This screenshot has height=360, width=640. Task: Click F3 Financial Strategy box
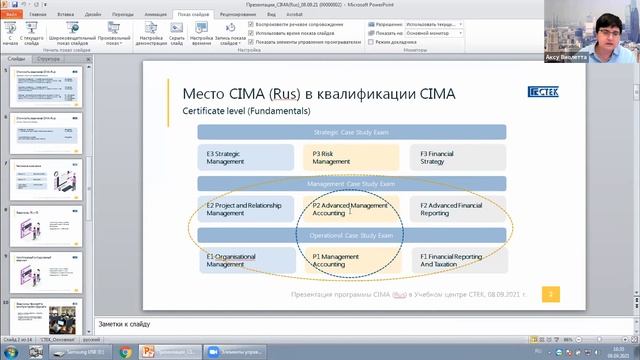(x=458, y=158)
